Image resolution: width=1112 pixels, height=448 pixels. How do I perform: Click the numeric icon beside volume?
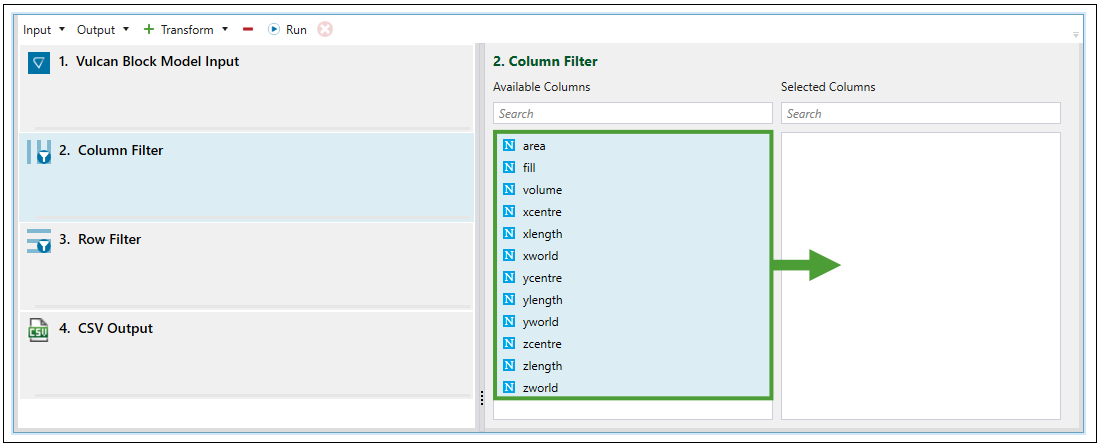[509, 190]
